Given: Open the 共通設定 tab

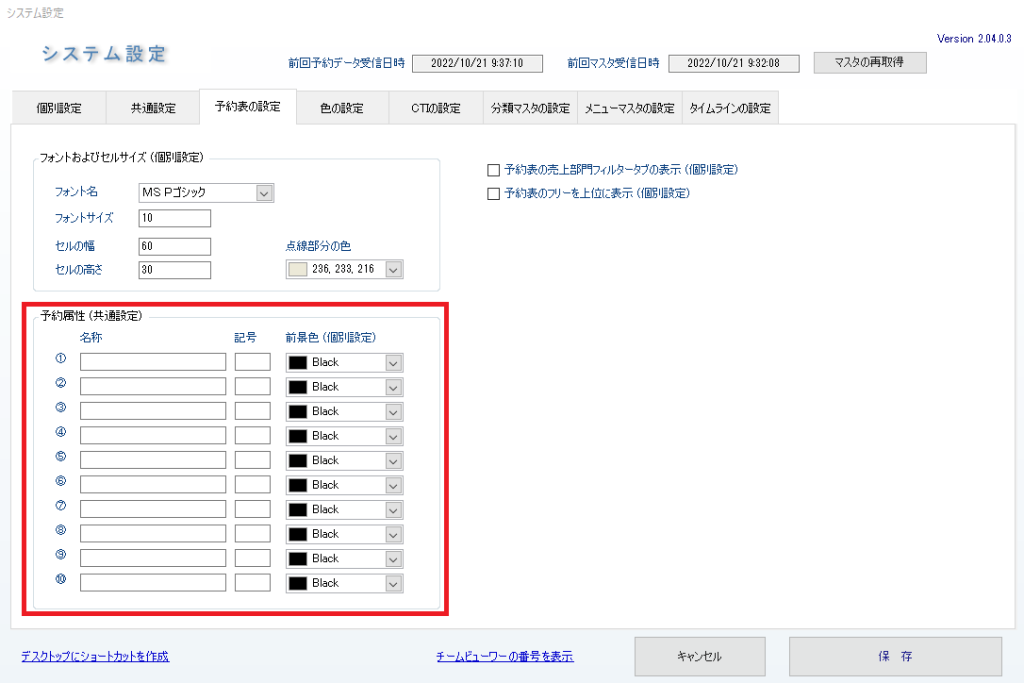Looking at the screenshot, I should click(153, 108).
